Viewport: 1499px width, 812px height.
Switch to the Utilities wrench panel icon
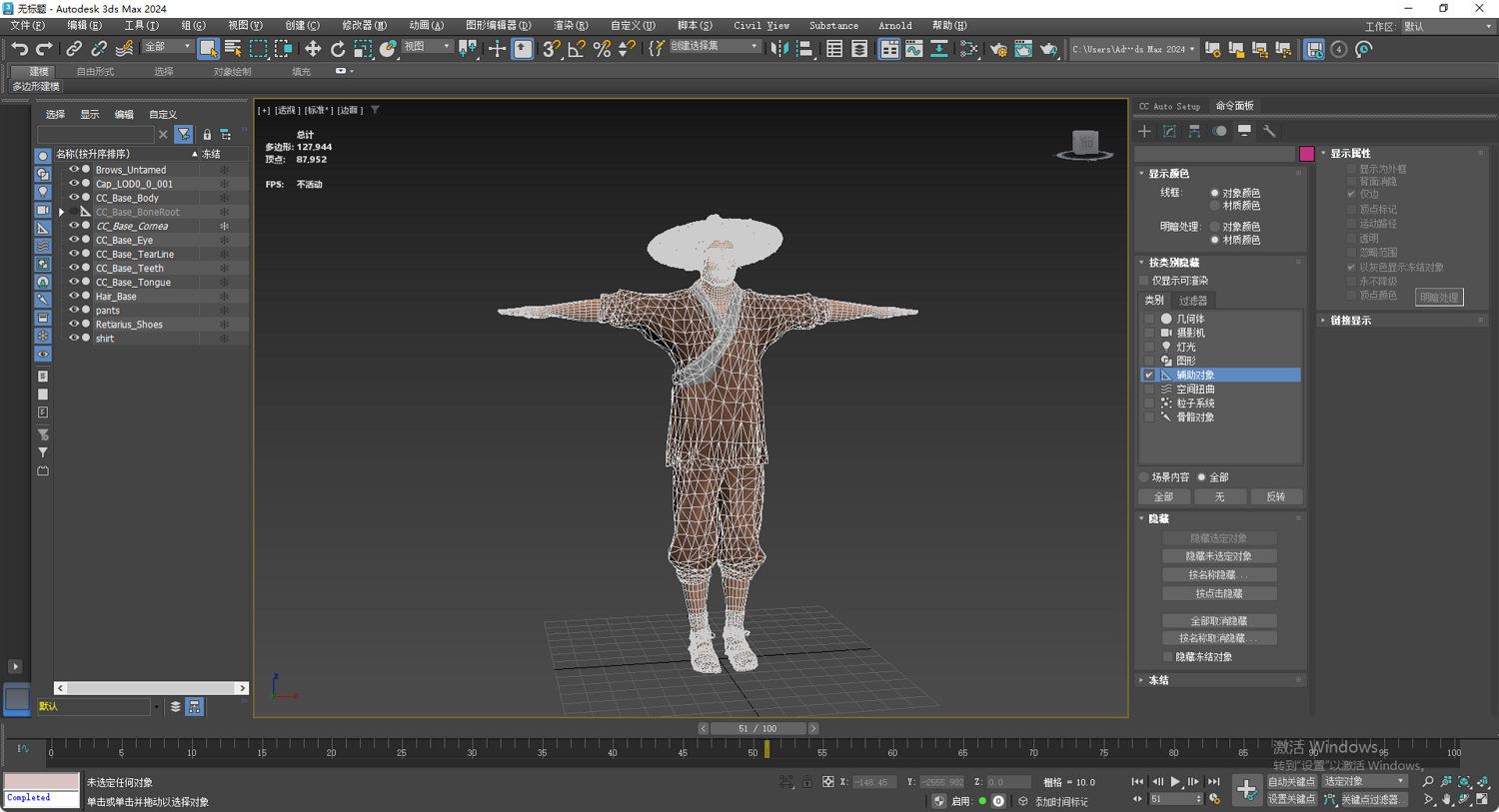(1269, 131)
